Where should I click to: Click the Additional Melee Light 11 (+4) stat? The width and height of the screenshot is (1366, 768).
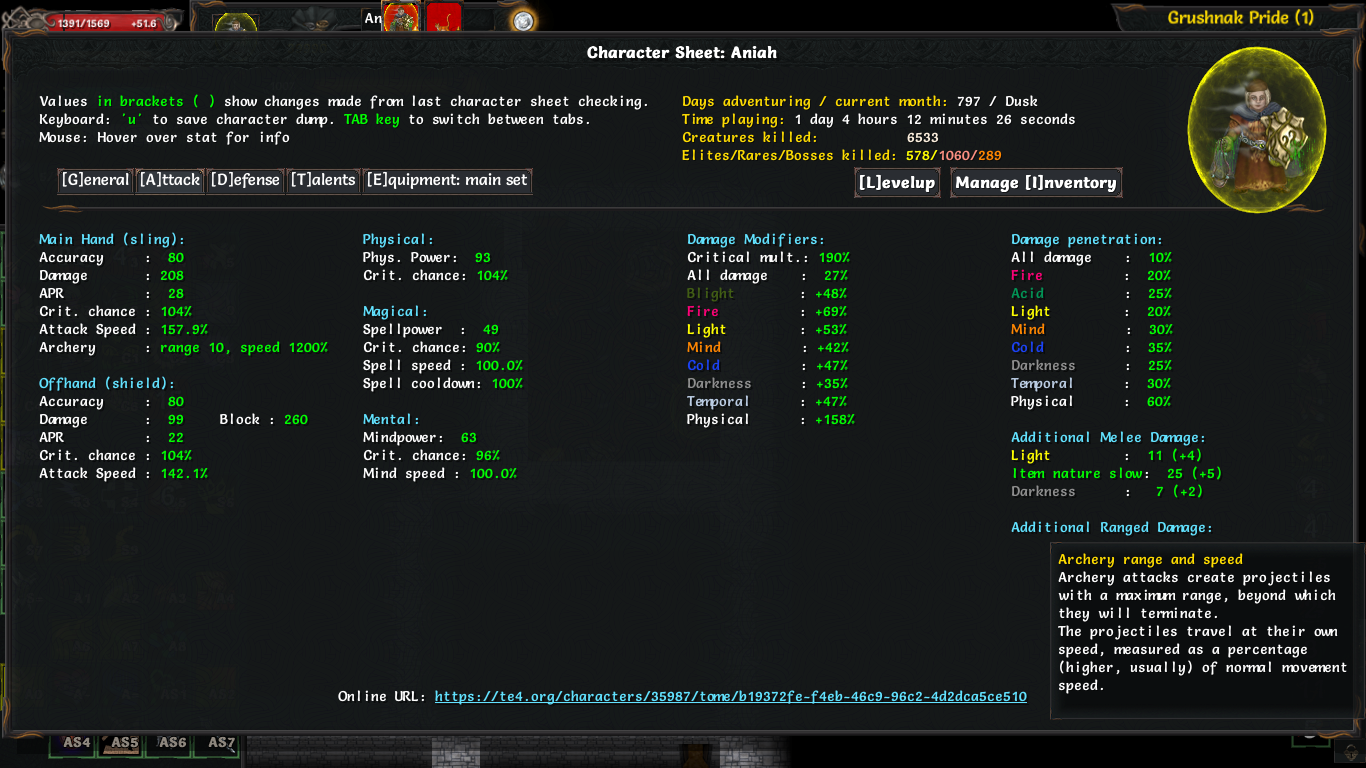(x=1107, y=455)
